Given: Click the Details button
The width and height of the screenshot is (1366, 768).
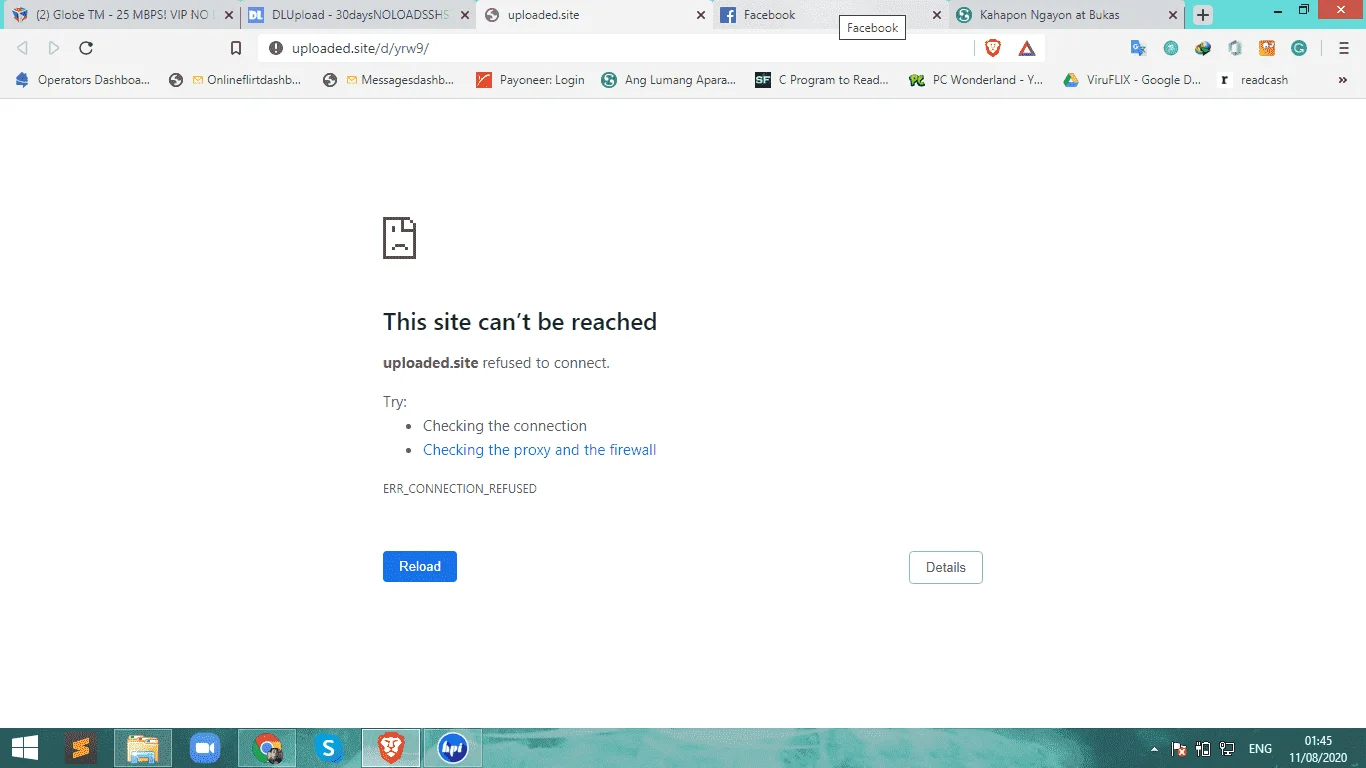Looking at the screenshot, I should click(x=946, y=567).
